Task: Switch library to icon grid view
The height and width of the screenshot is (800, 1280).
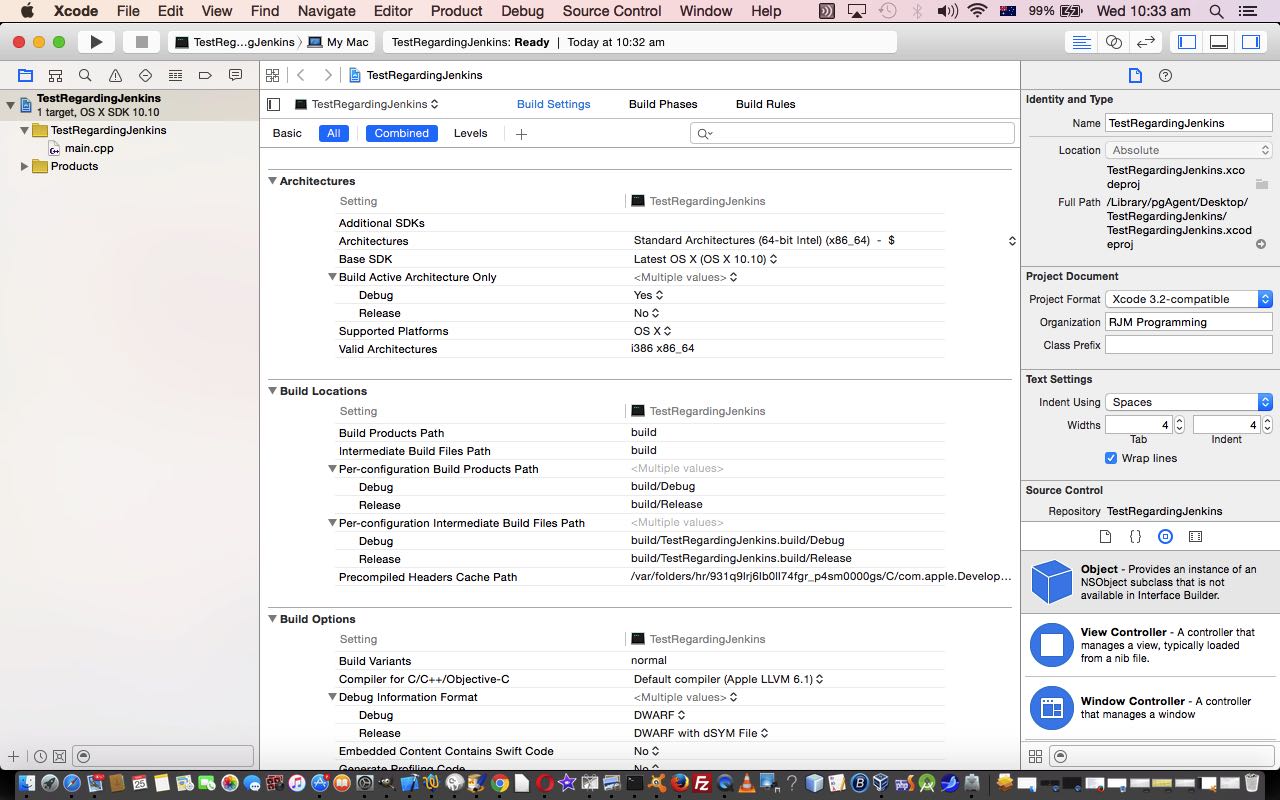Action: 1035,757
